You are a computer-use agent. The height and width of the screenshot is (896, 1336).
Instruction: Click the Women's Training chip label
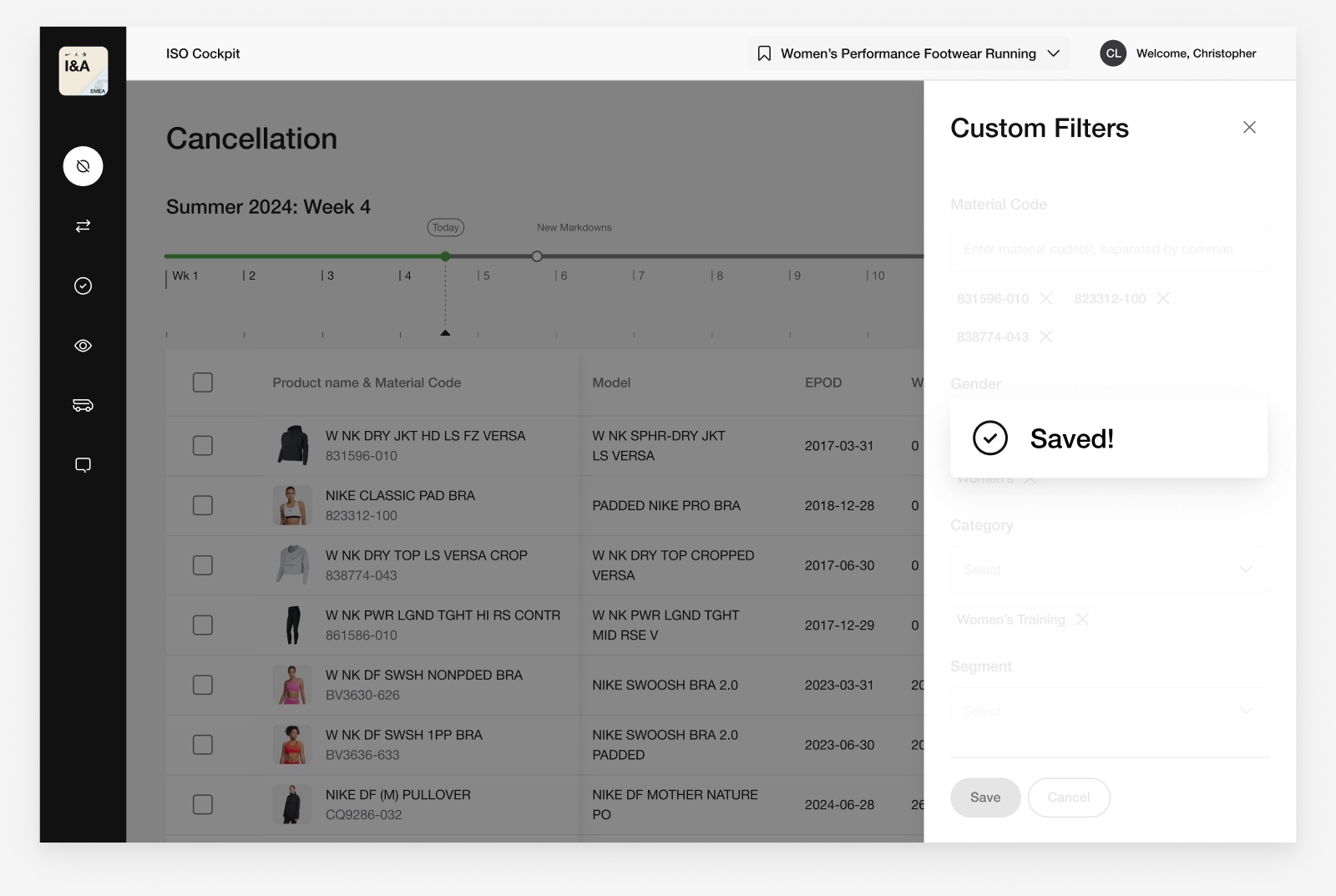pos(1011,619)
